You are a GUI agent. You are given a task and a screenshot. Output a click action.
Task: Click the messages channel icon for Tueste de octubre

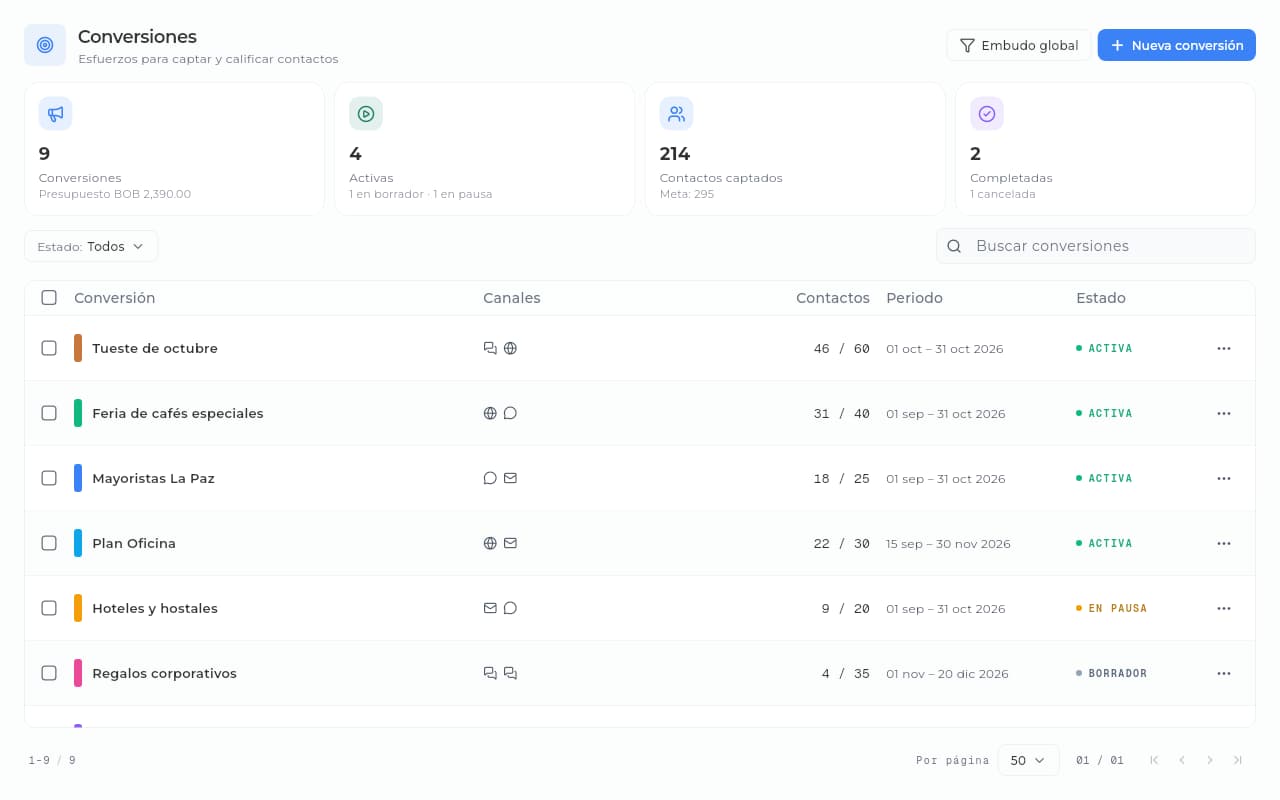490,348
